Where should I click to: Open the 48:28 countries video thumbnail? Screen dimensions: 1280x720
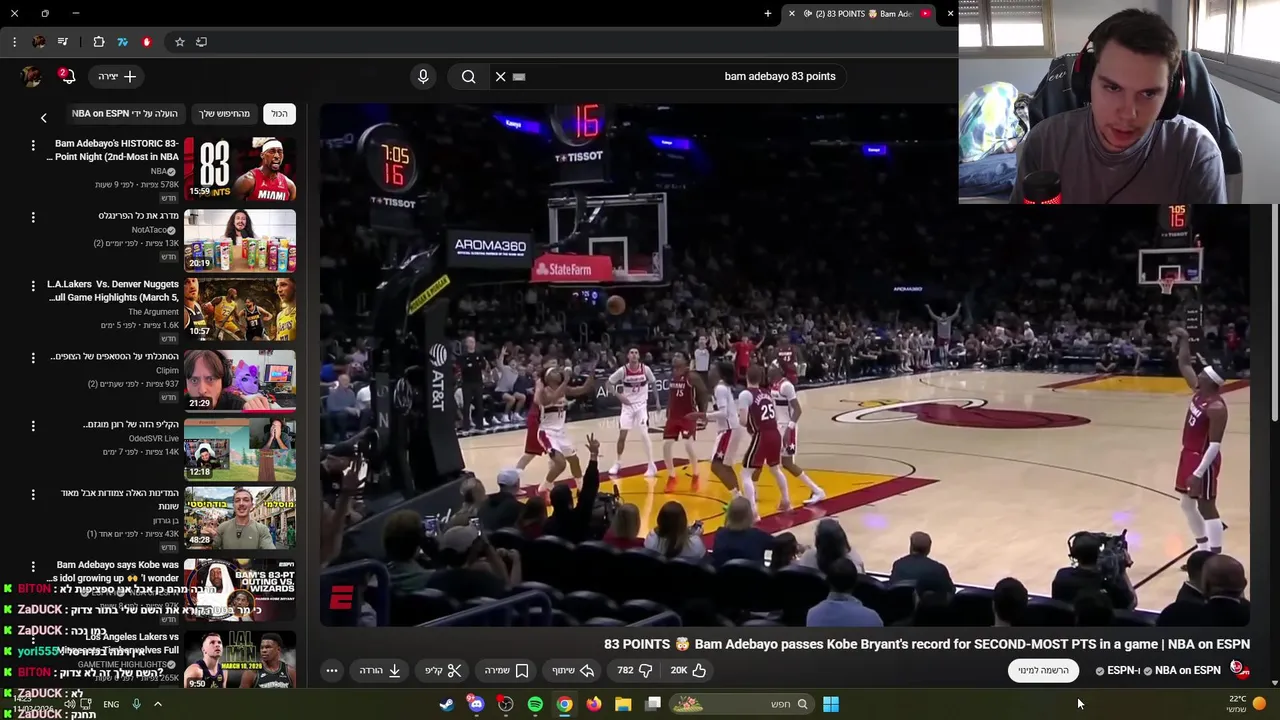(240, 517)
